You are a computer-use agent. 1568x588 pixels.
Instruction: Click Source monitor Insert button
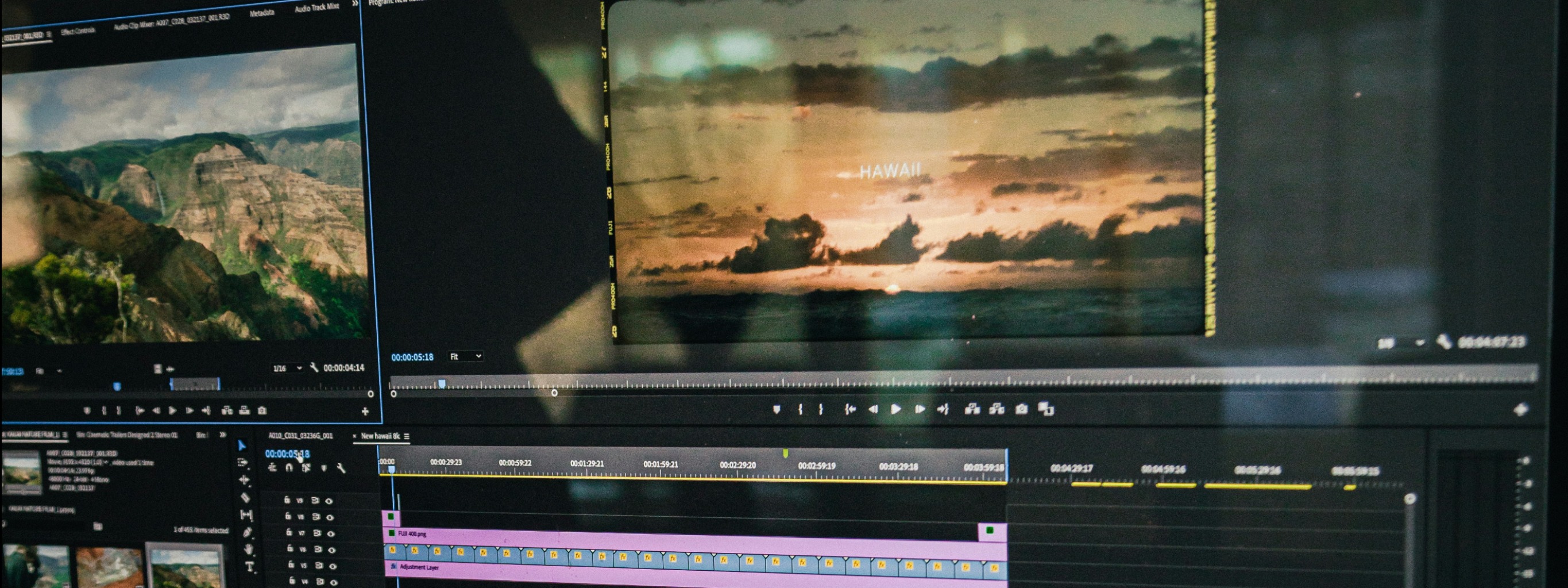227,411
